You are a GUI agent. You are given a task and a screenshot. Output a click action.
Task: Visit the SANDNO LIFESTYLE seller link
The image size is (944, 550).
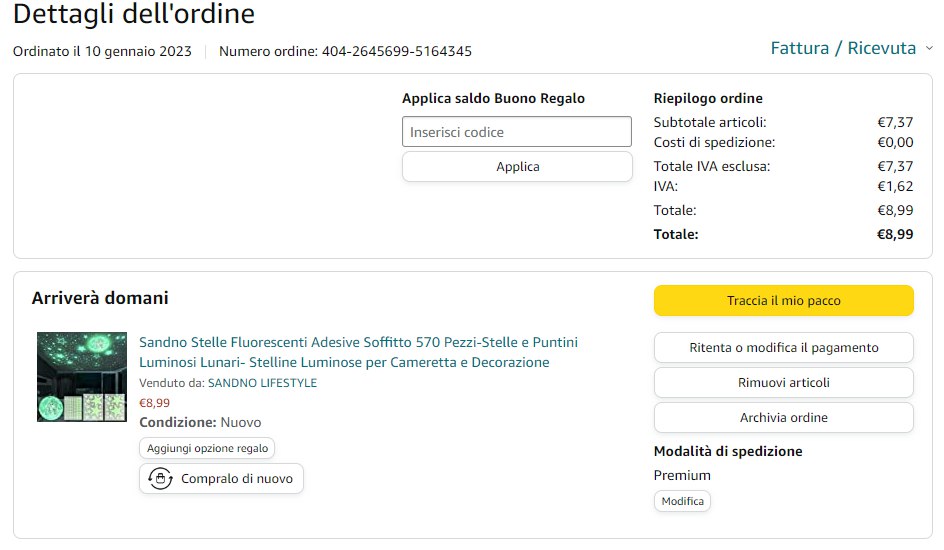(x=262, y=383)
